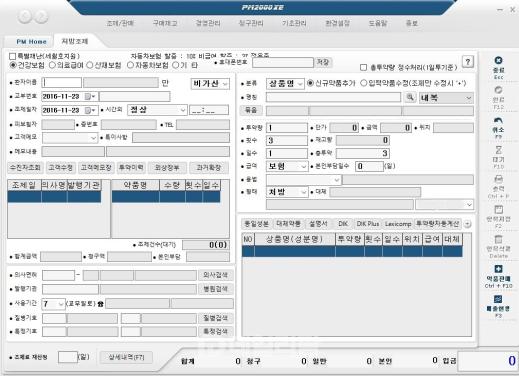Viewport: 519px width, 376px height.
Task: Open the 조제/판매 menu
Action: tap(120, 23)
